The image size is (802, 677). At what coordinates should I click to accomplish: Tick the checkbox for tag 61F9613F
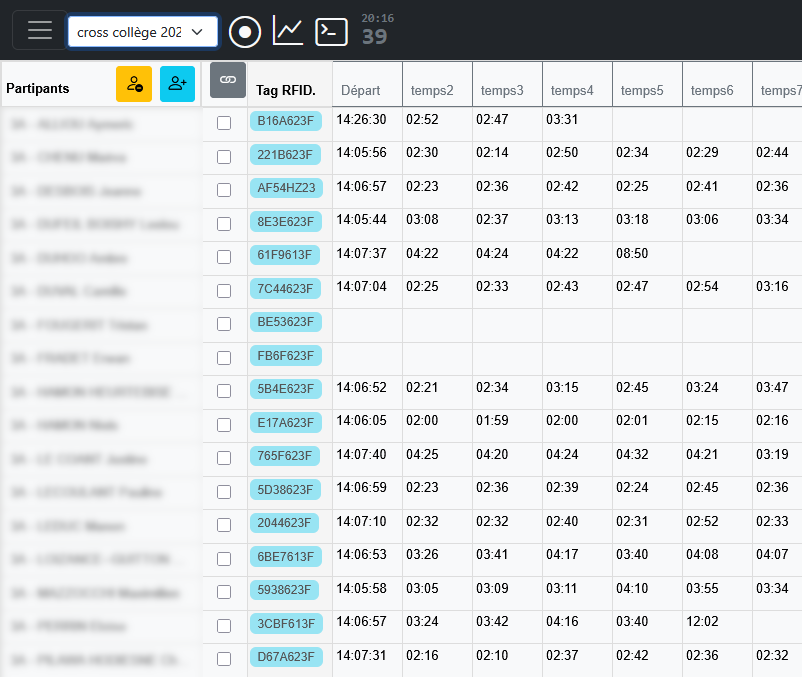point(224,257)
